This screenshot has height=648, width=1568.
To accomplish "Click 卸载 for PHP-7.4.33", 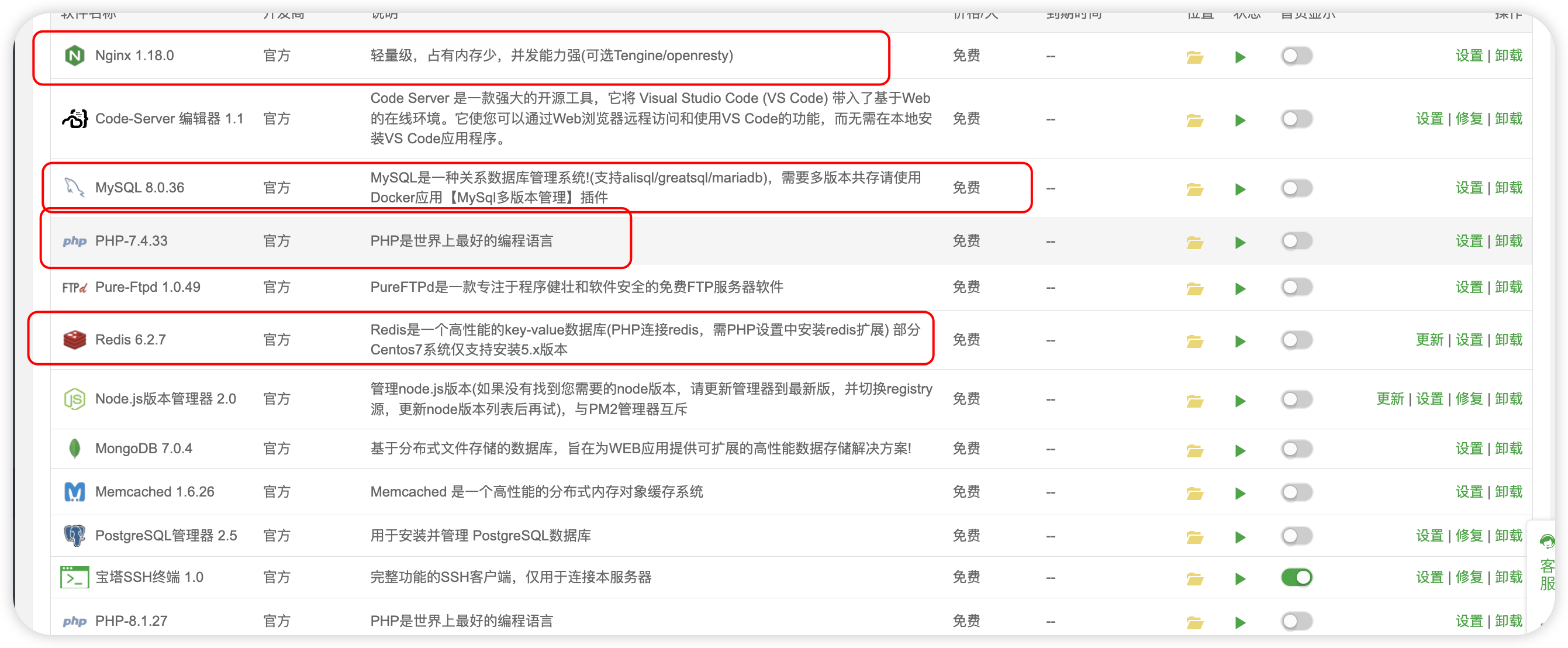I will pos(1508,240).
